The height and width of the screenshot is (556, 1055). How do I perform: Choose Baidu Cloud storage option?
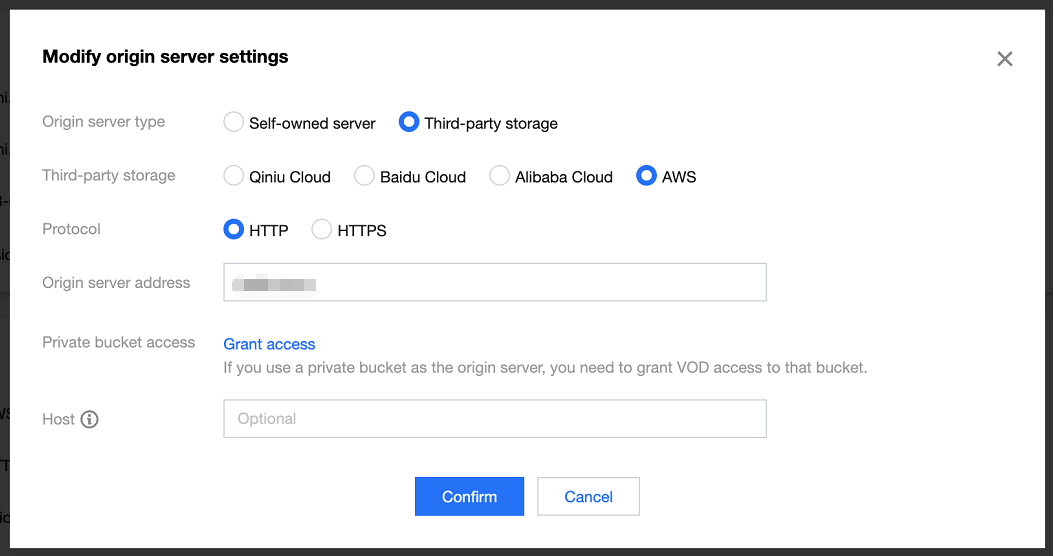click(x=365, y=177)
